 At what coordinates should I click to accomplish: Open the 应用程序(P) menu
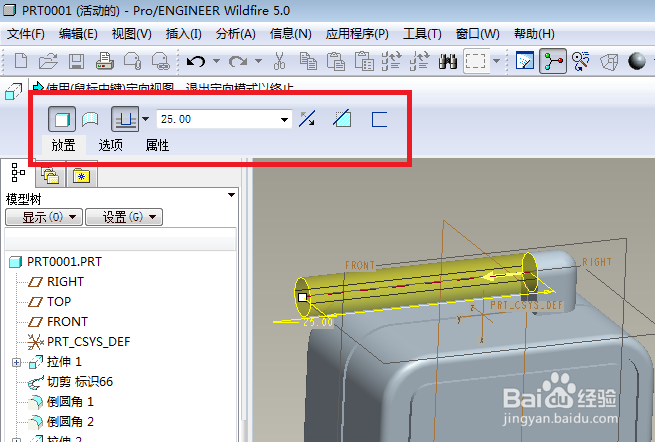(x=357, y=34)
